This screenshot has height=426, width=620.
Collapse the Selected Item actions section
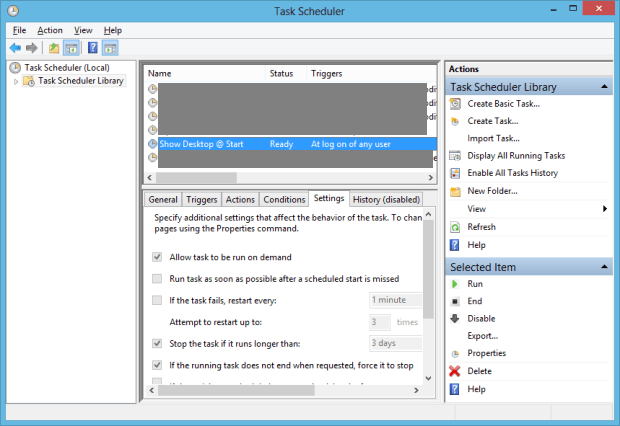click(604, 267)
